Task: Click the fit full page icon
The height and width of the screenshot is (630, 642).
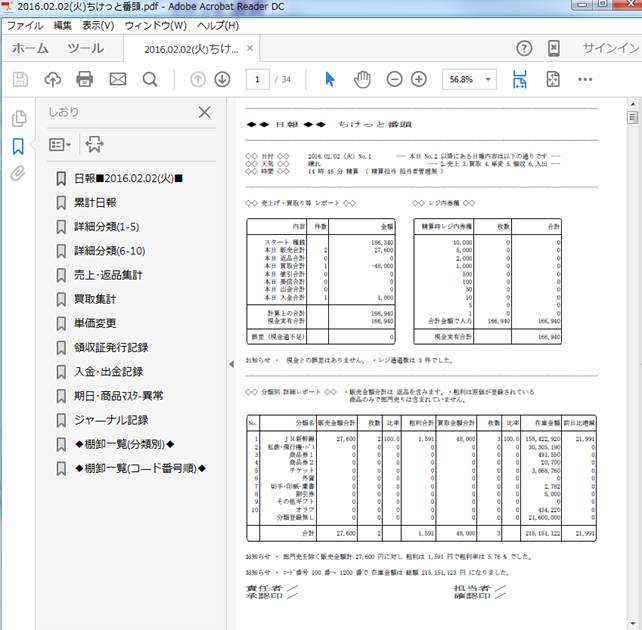Action: coord(553,79)
